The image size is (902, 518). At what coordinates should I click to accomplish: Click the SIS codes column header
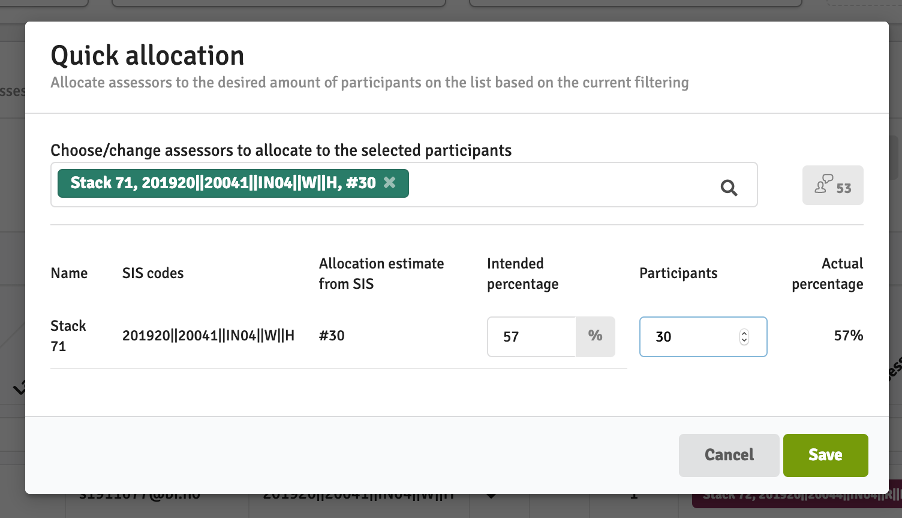153,273
